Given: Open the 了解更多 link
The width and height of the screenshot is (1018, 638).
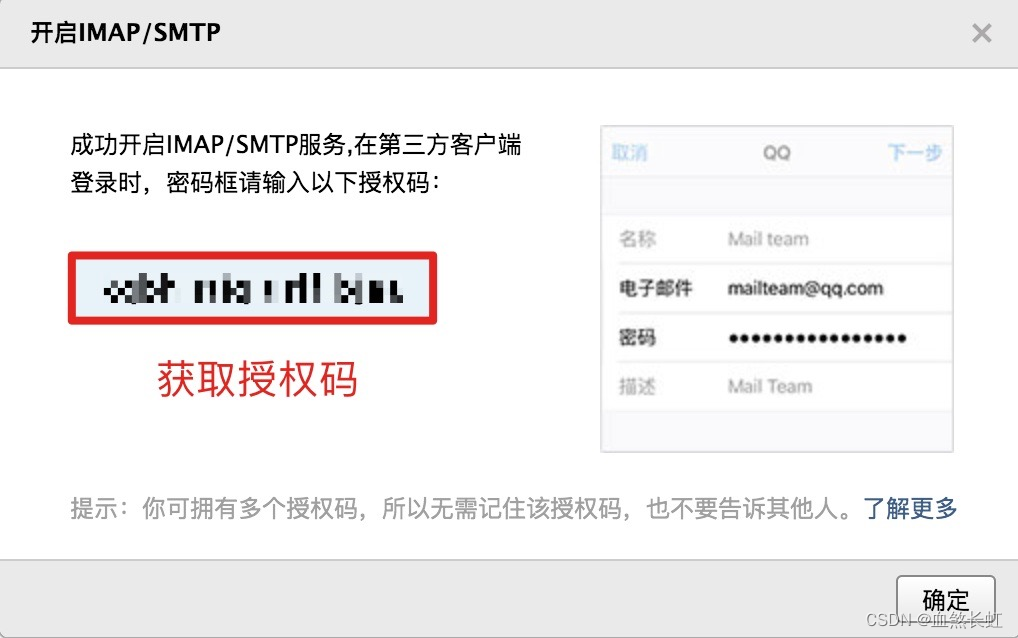Looking at the screenshot, I should pos(910,508).
